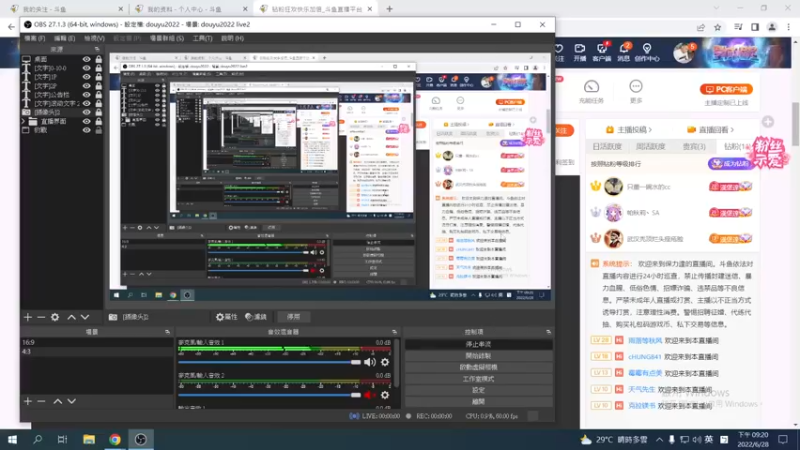Open Windows Start menu

tap(12, 439)
